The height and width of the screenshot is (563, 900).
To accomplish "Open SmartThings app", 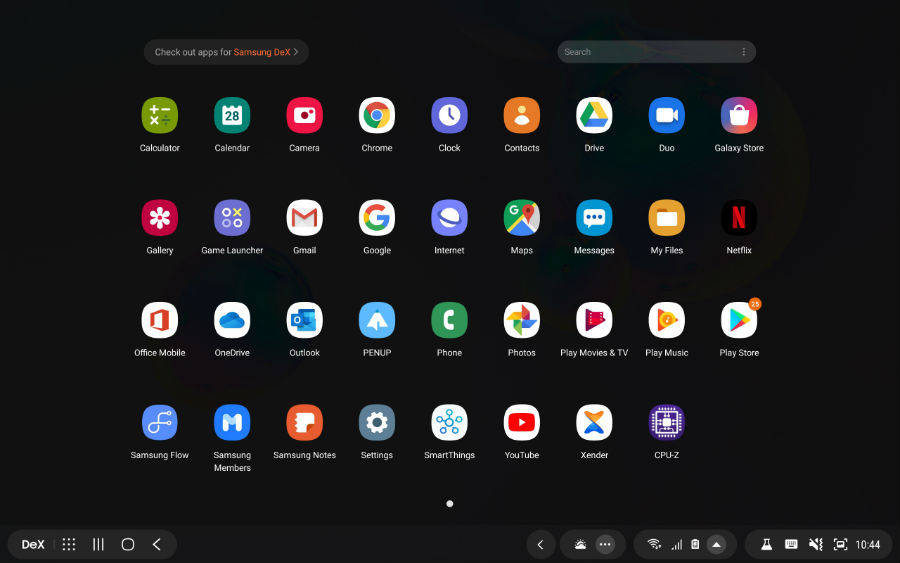I will coord(449,423).
